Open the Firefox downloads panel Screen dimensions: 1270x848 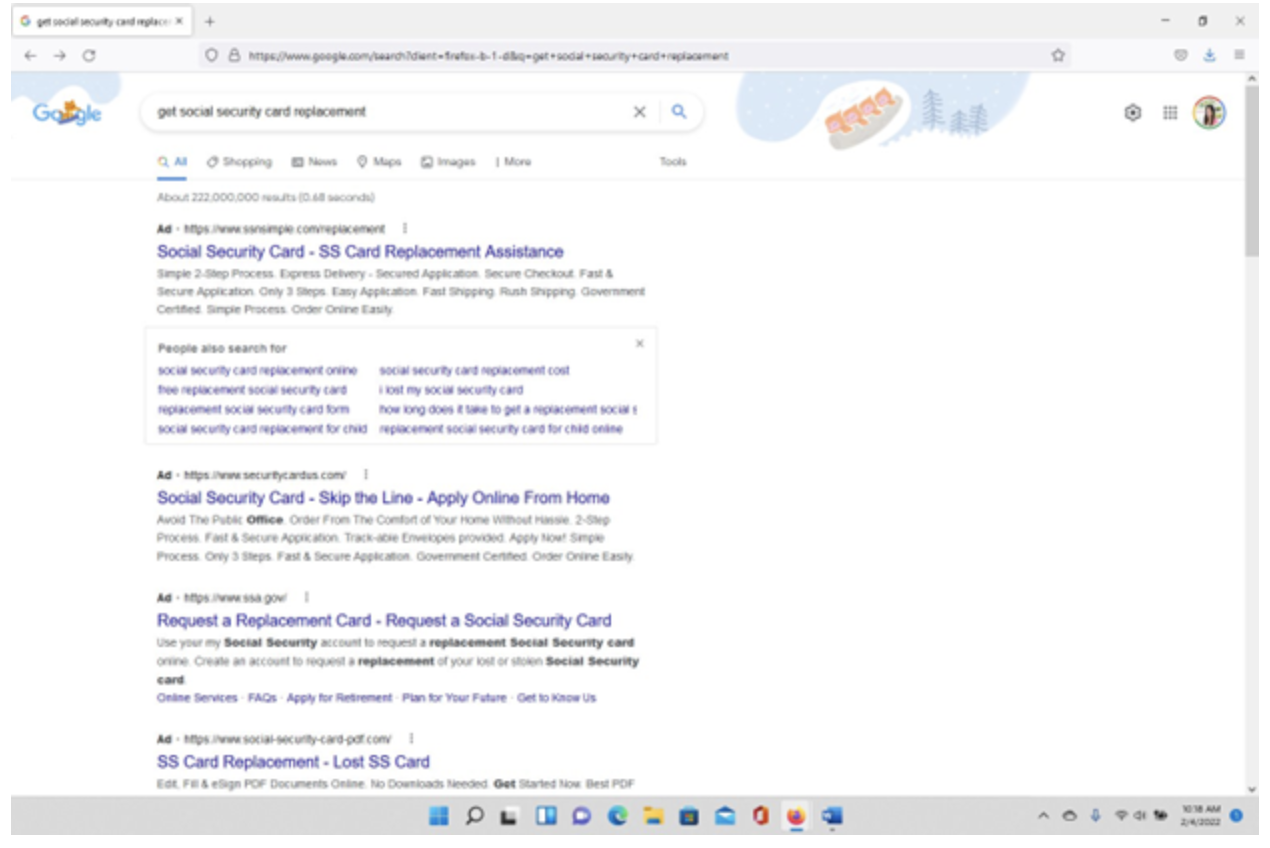pos(1209,56)
